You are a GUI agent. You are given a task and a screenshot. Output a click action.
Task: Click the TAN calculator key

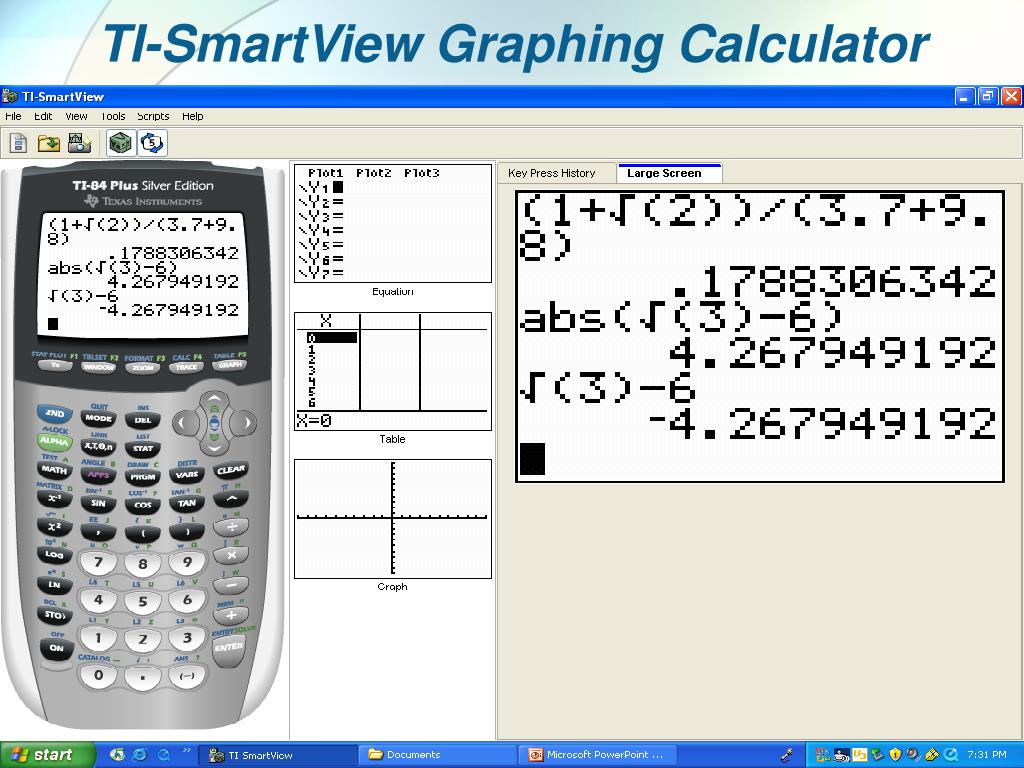(187, 503)
